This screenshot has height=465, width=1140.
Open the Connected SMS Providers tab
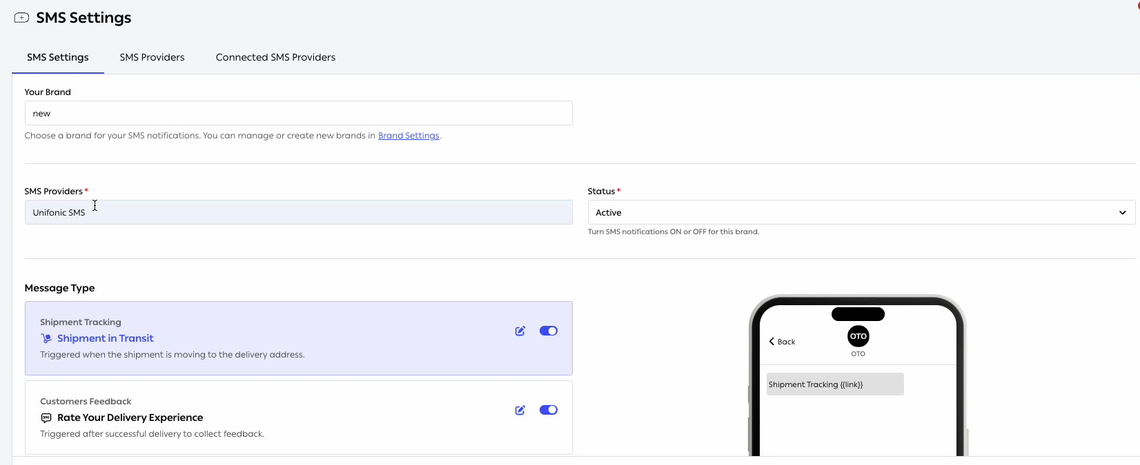(x=276, y=57)
